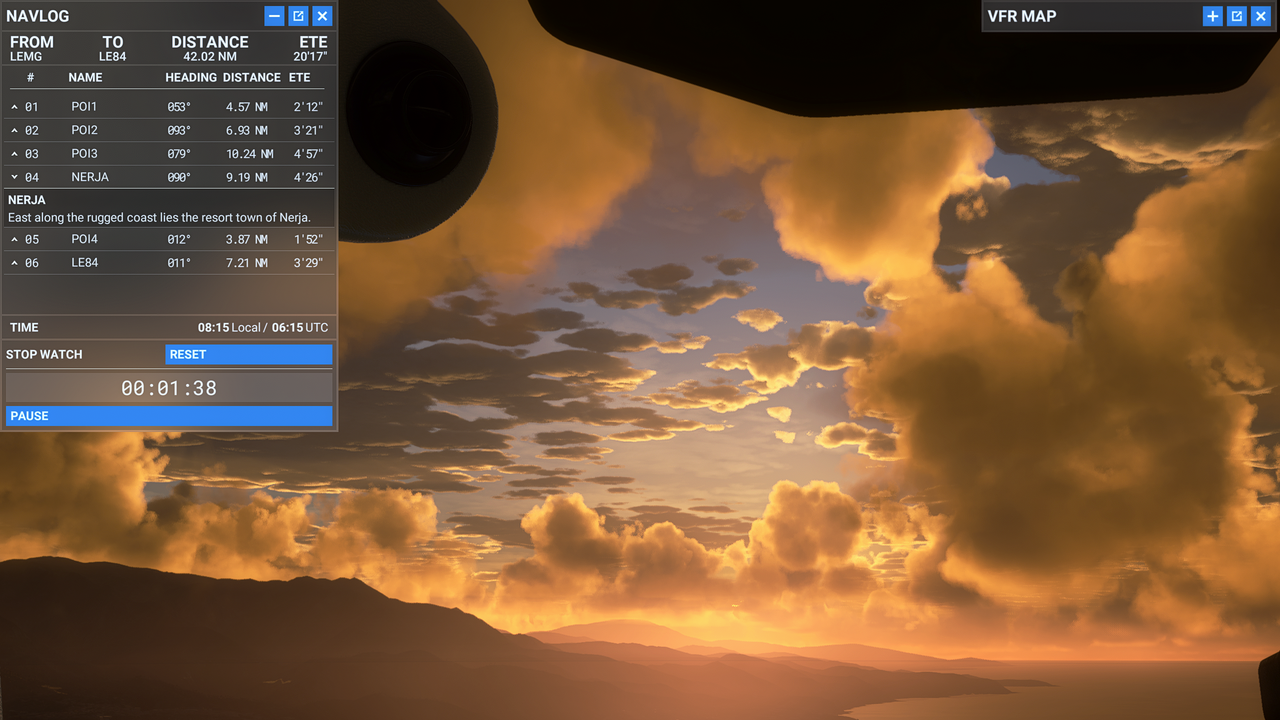Click the 3'29" ETE for LE84

coord(308,263)
